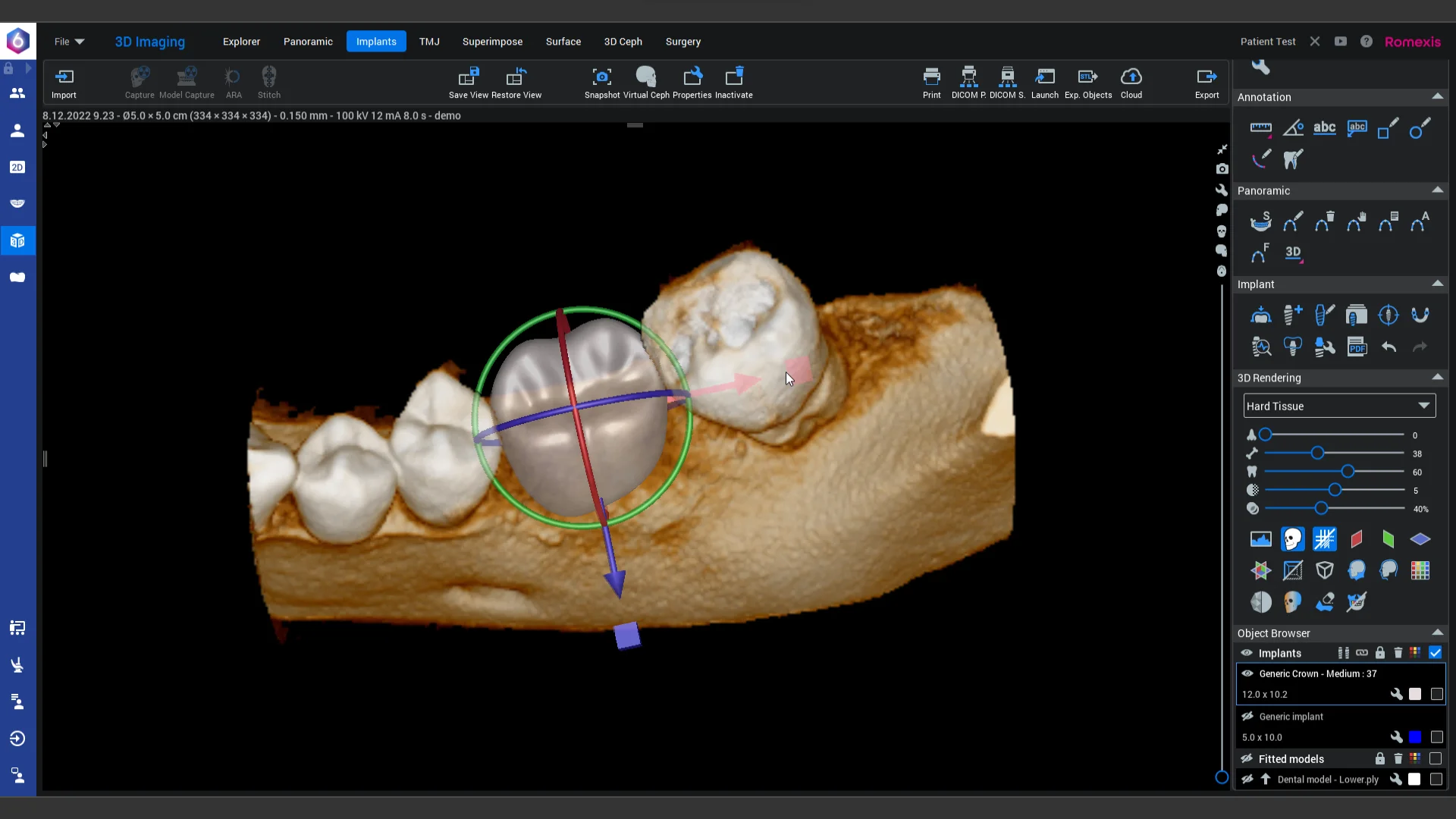Click the Print button
Image resolution: width=1456 pixels, height=819 pixels.
931,83
